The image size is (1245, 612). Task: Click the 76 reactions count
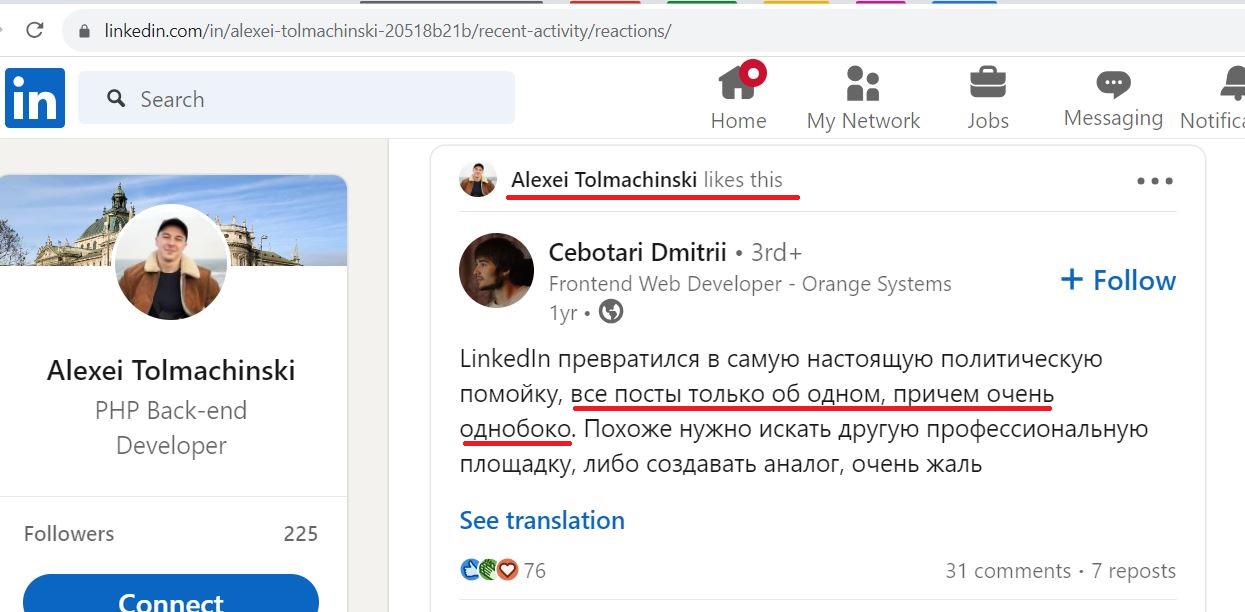coord(535,571)
